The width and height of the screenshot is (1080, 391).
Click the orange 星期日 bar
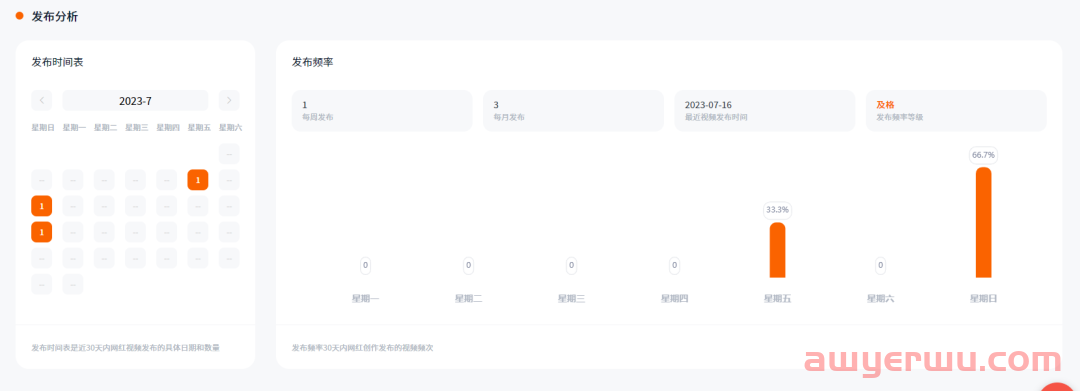(x=984, y=222)
